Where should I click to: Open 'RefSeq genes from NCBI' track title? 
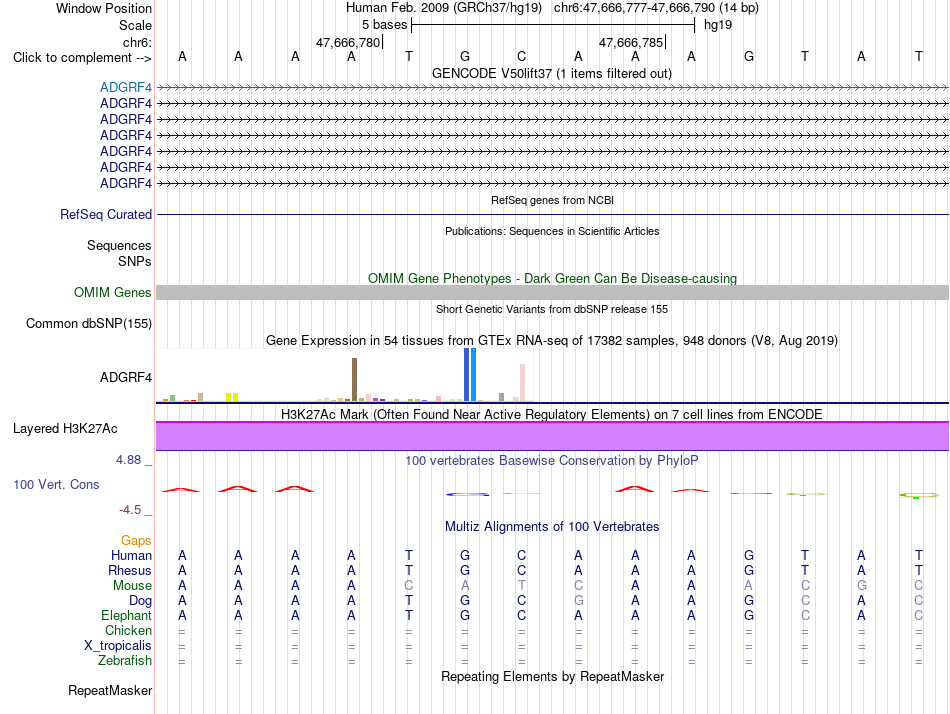[x=553, y=200]
